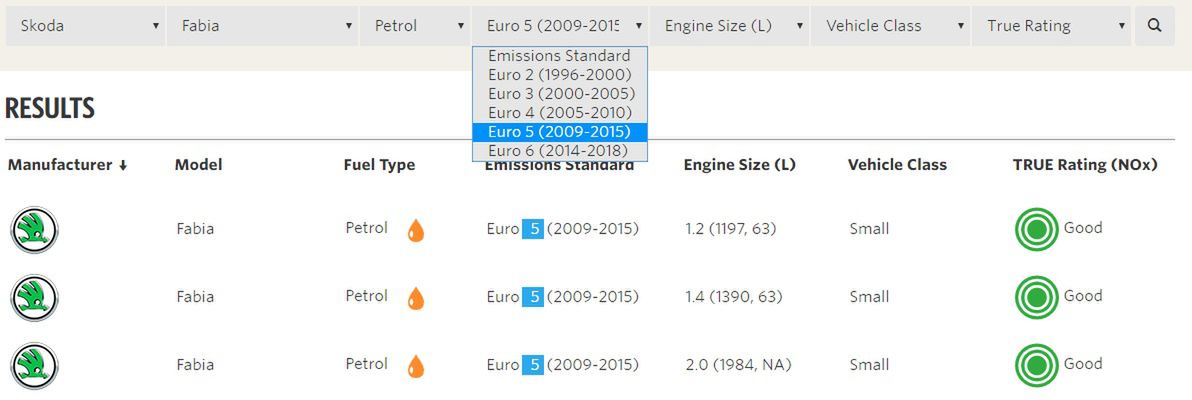Screen dimensions: 1192x400
Task: Click green Good rating icon for 1.2 engine
Action: pos(1036,231)
